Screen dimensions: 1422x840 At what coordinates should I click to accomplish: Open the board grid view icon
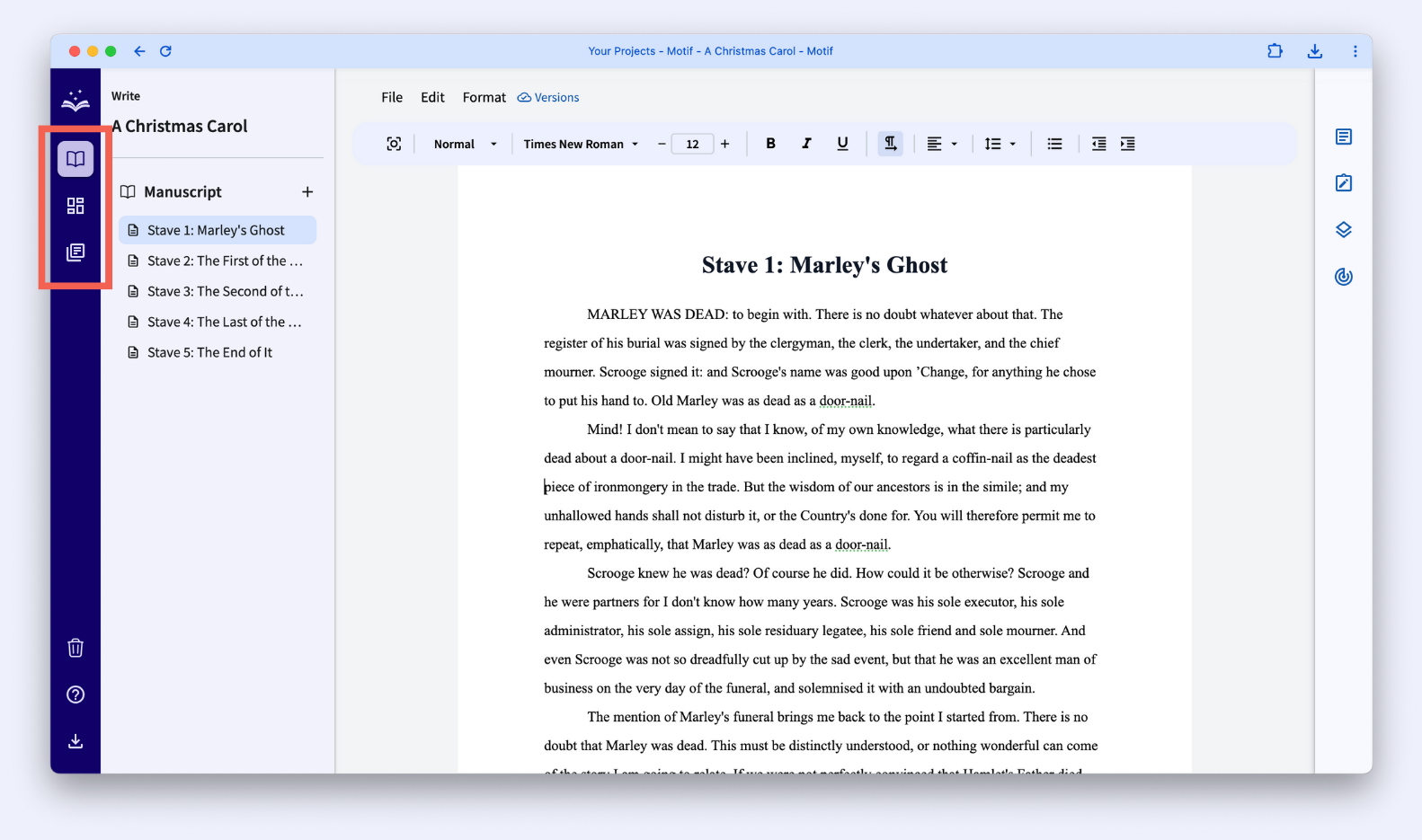pos(76,206)
